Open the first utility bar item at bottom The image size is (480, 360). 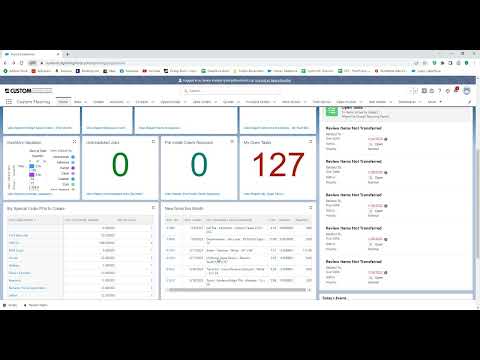coord(10,305)
